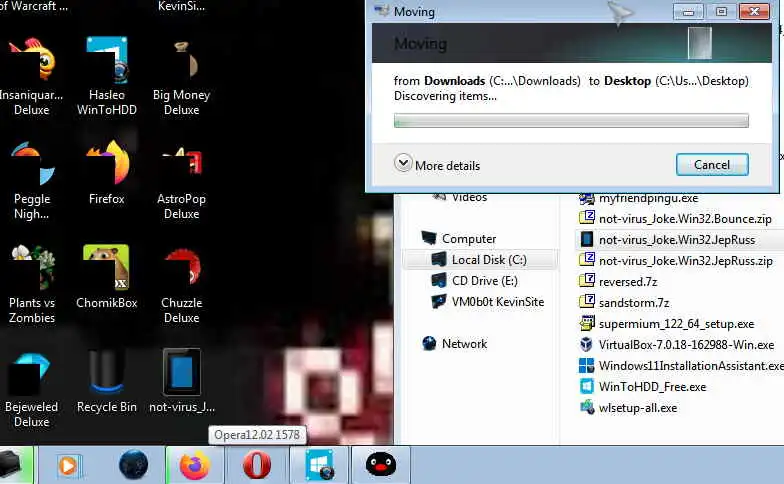Viewport: 784px width, 484px height.
Task: Select not-virus_Joke.Win32.JepRuss.zip archive
Action: point(676,260)
